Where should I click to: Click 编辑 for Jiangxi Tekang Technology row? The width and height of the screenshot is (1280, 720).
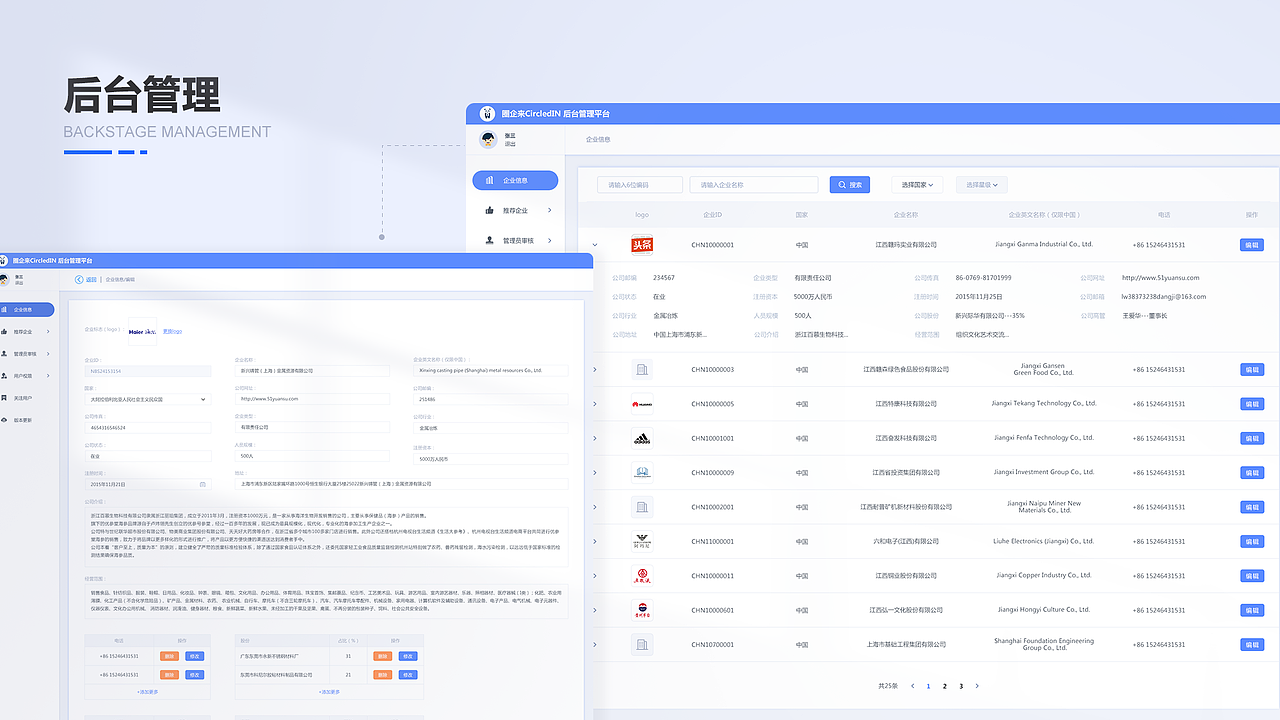click(1251, 404)
